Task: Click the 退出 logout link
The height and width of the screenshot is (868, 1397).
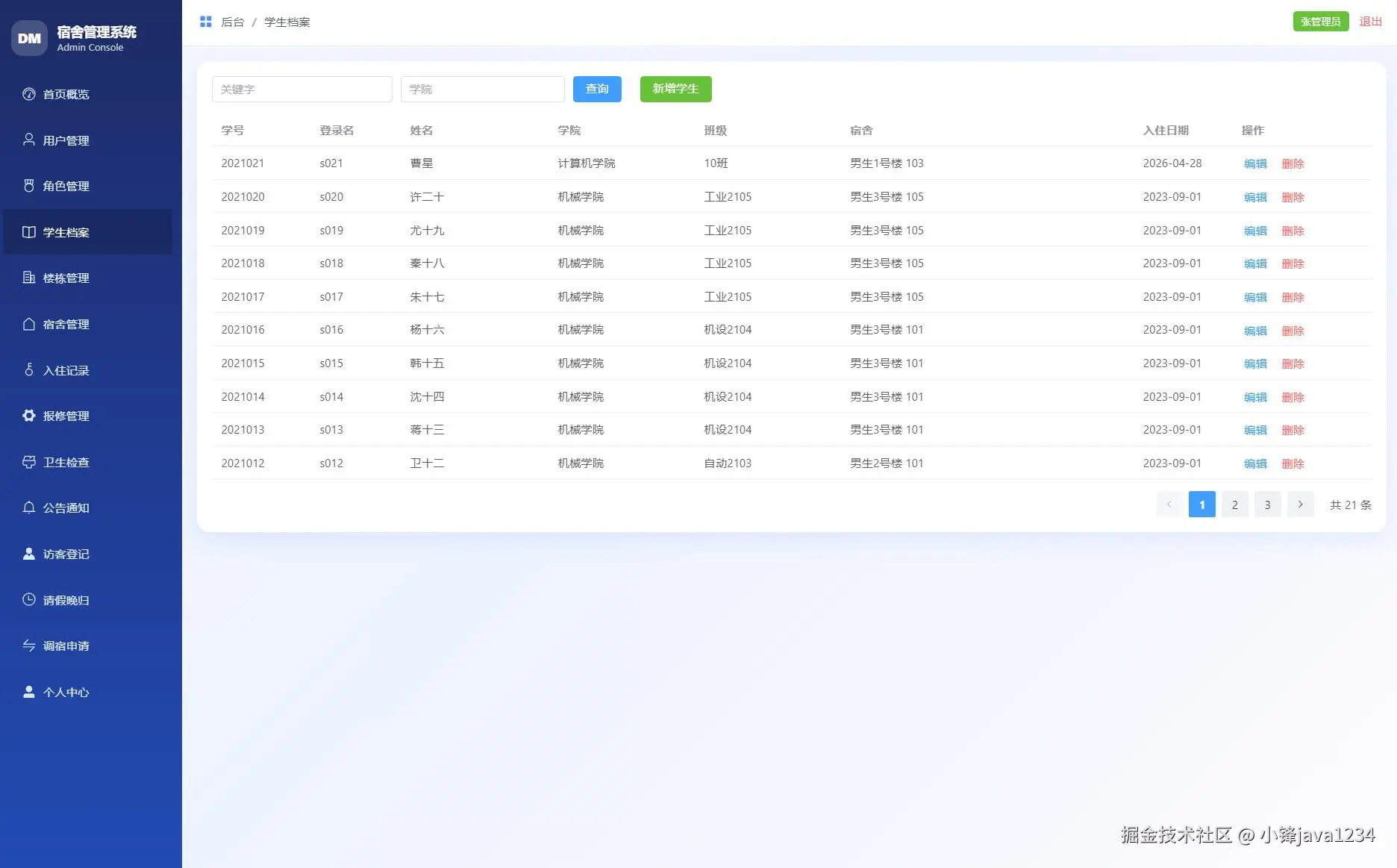Action: click(x=1370, y=22)
